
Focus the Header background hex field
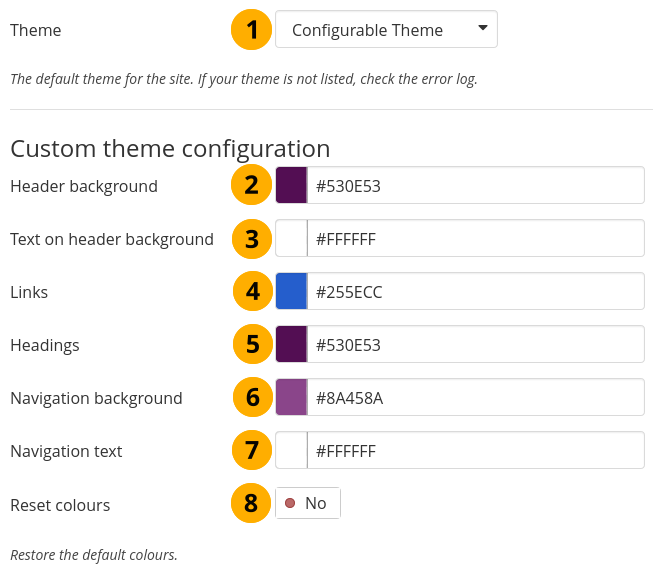[475, 186]
